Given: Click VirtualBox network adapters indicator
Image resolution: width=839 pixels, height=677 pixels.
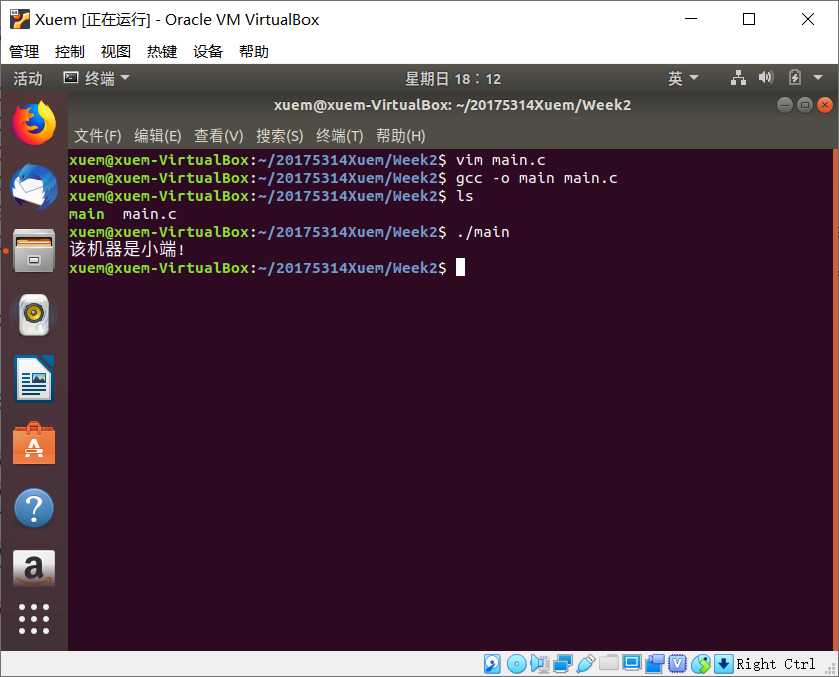Looking at the screenshot, I should tap(562, 664).
